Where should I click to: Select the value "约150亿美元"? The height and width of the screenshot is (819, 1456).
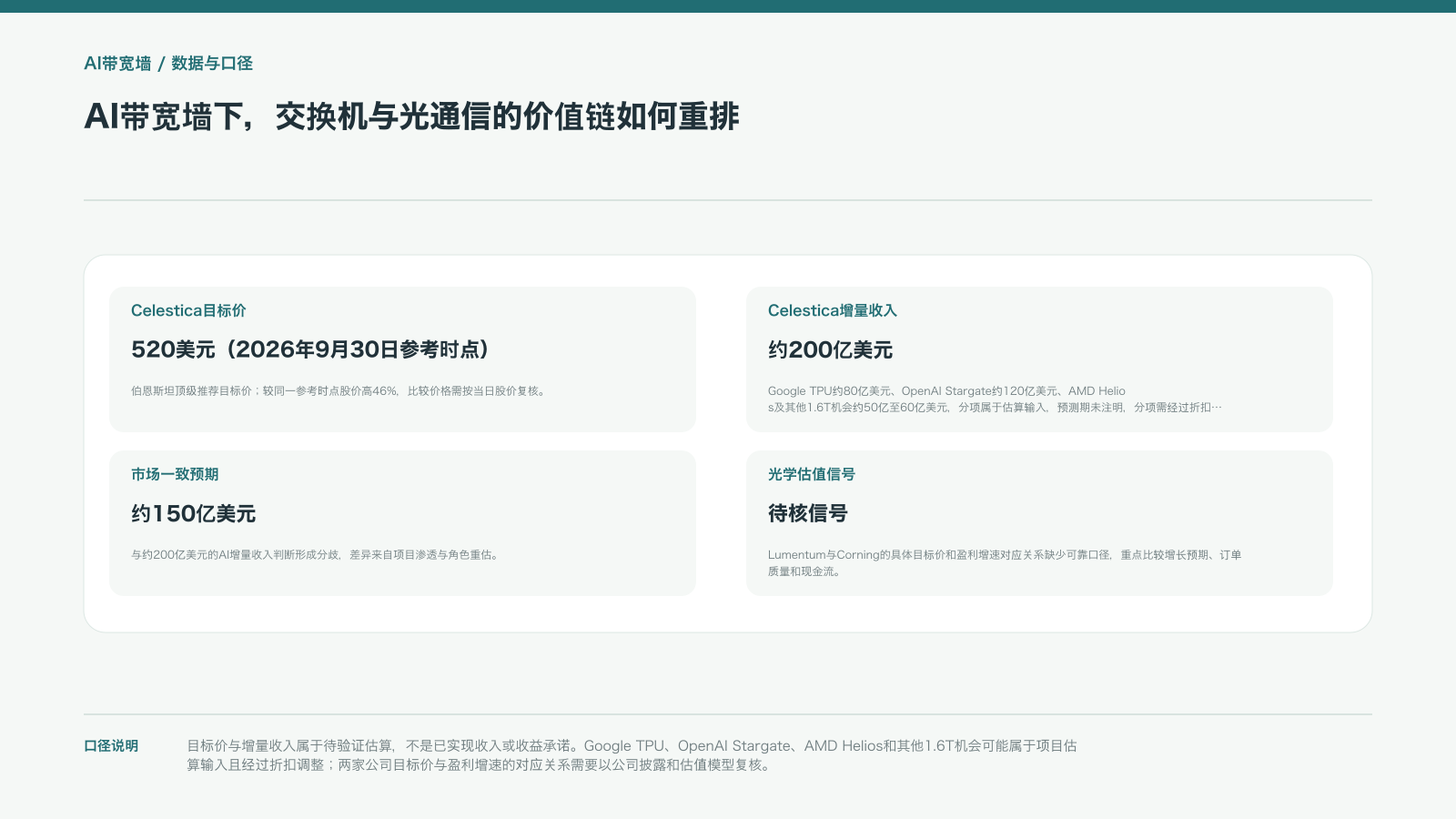(x=193, y=513)
